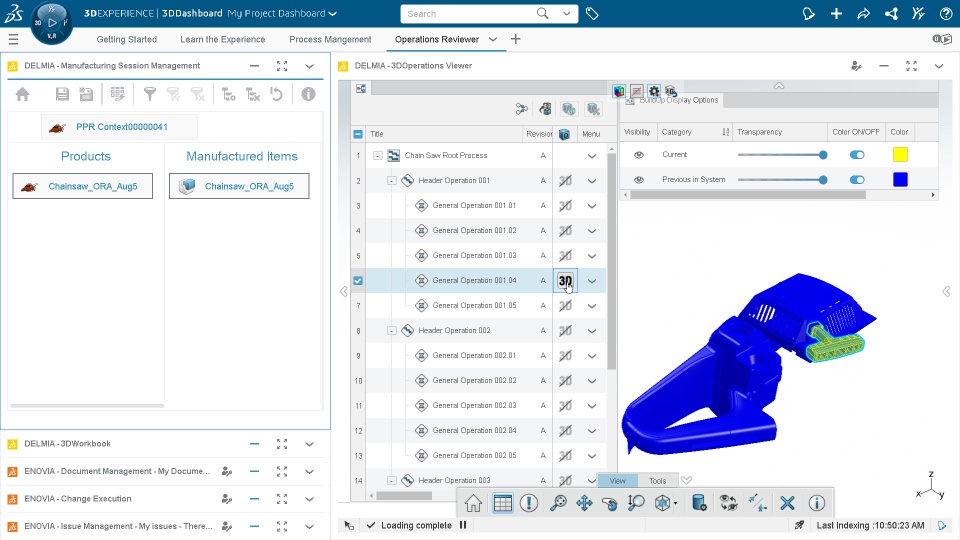
Task: Open the Help question mark icon
Action: (x=945, y=13)
